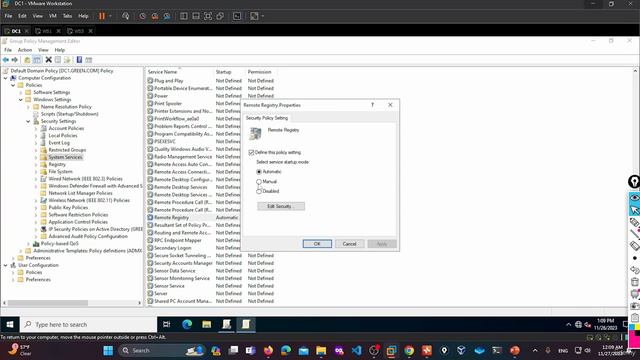Select the Print Spooler service row
The image size is (640, 360).
point(168,104)
